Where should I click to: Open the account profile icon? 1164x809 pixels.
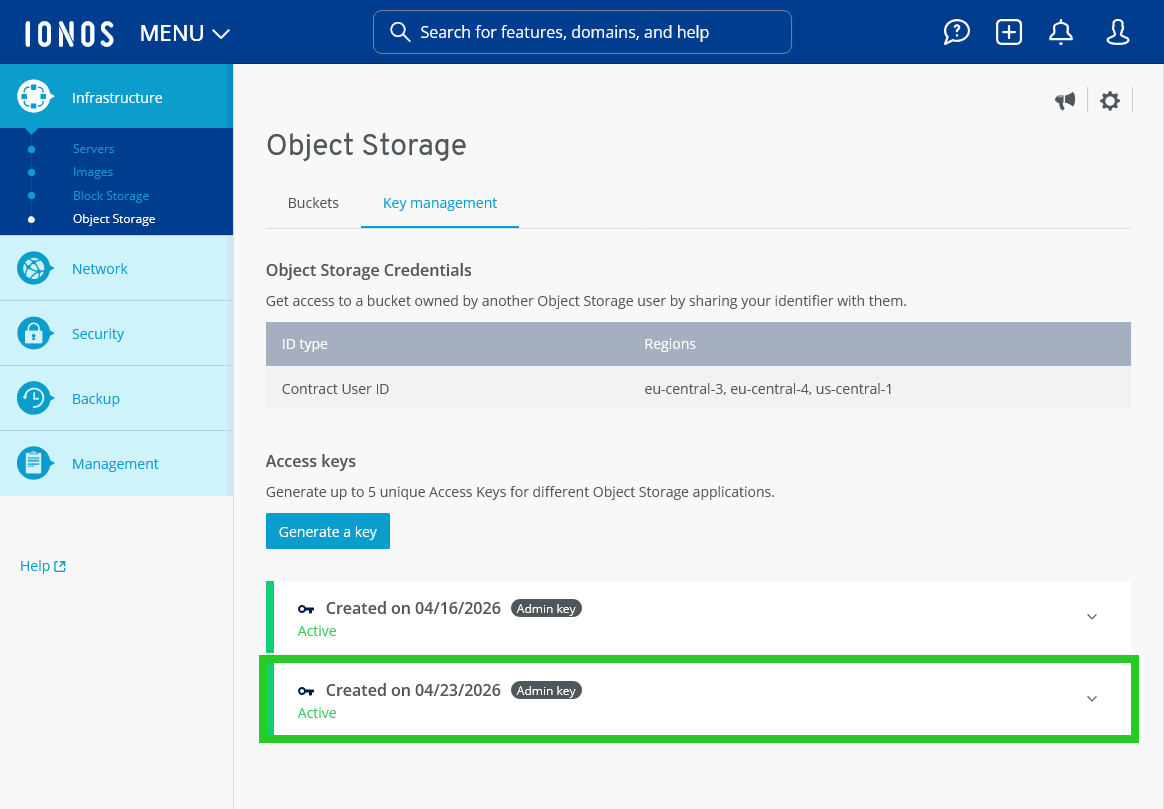coord(1117,31)
